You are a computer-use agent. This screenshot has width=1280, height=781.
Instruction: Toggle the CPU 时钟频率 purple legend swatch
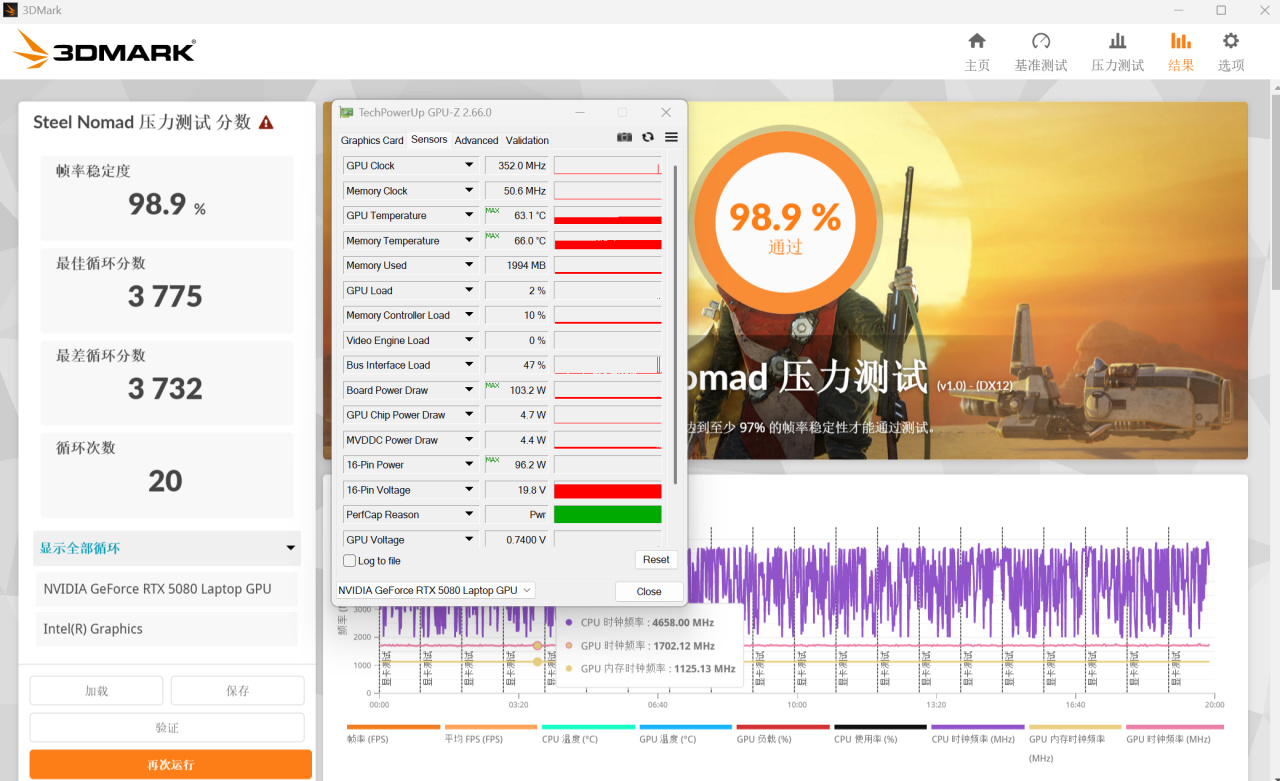pyautogui.click(x=978, y=727)
